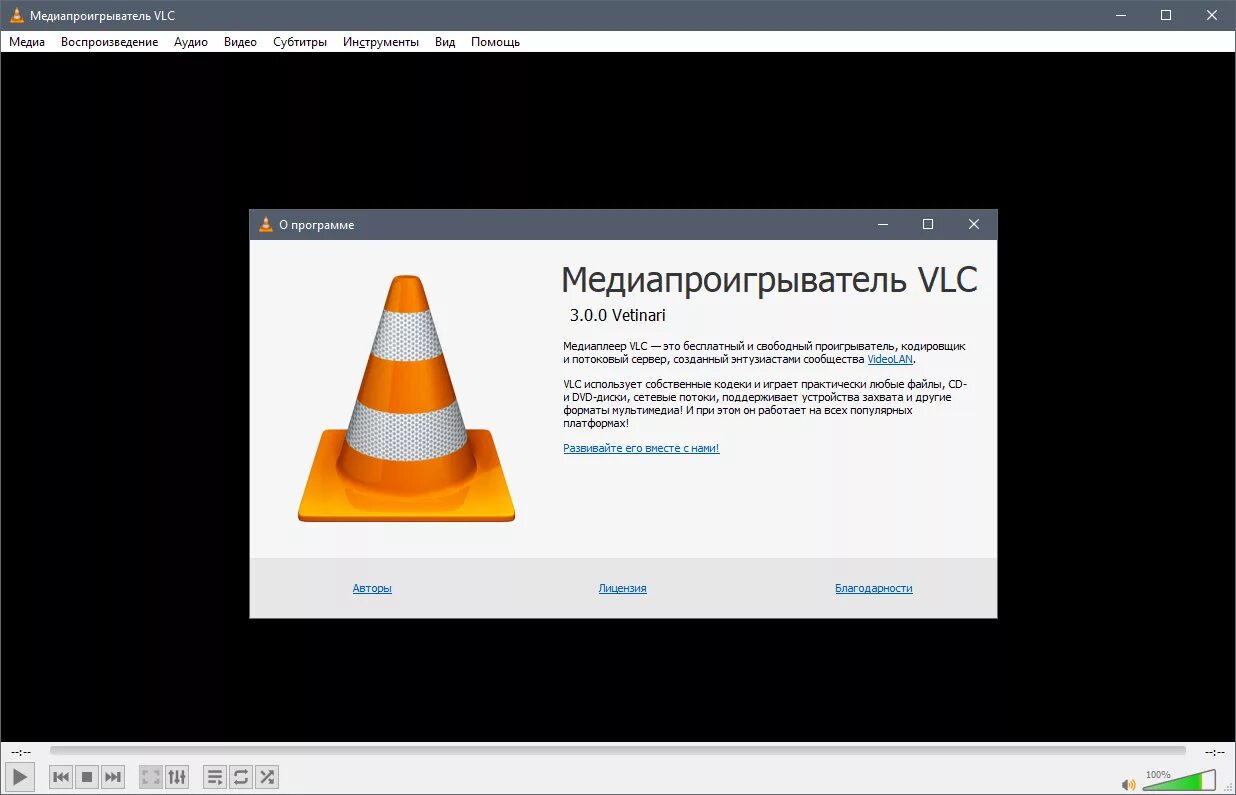The height and width of the screenshot is (795, 1236).
Task: Open extended settings and effects
Action: coord(176,776)
